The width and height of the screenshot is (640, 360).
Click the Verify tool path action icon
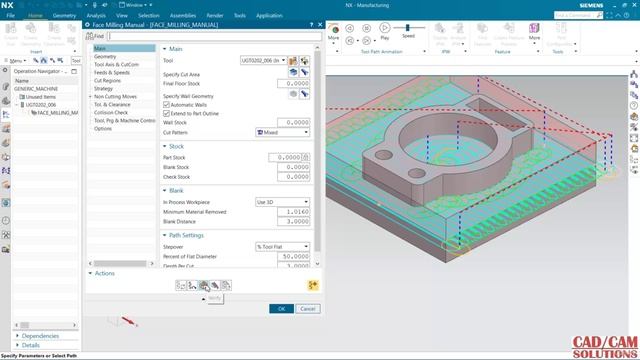[203, 285]
